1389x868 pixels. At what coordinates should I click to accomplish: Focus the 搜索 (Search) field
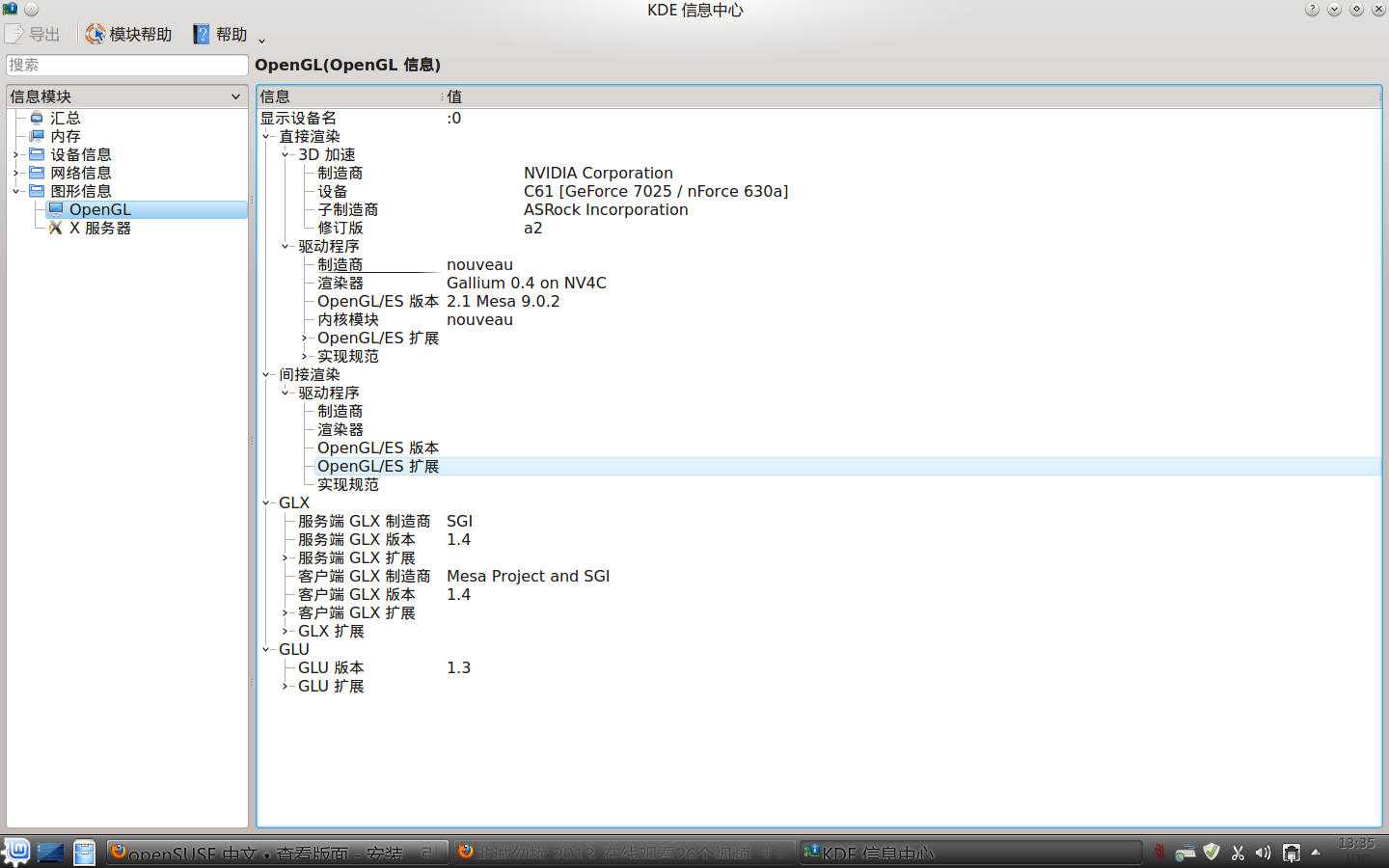[127, 65]
